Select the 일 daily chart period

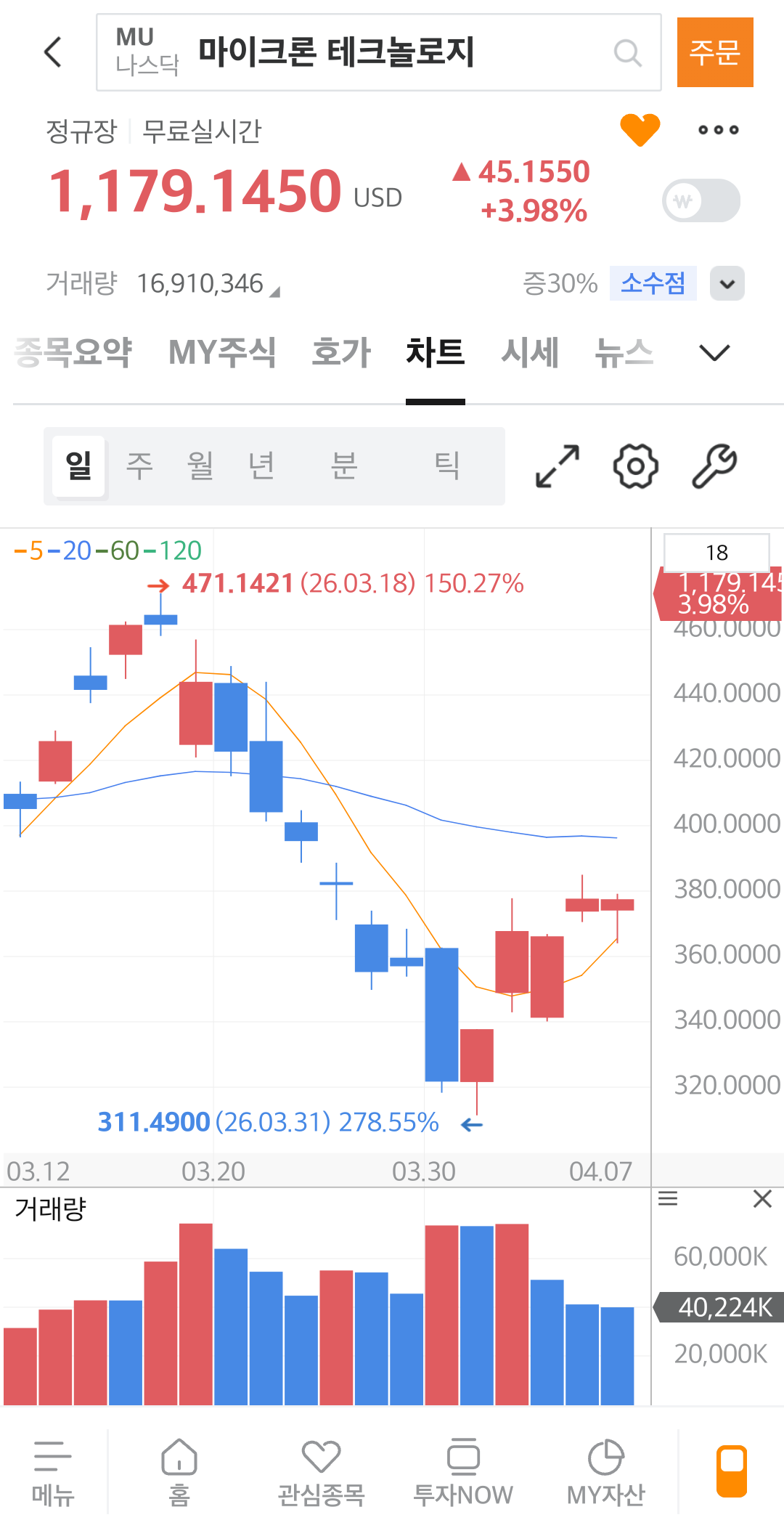[x=79, y=466]
